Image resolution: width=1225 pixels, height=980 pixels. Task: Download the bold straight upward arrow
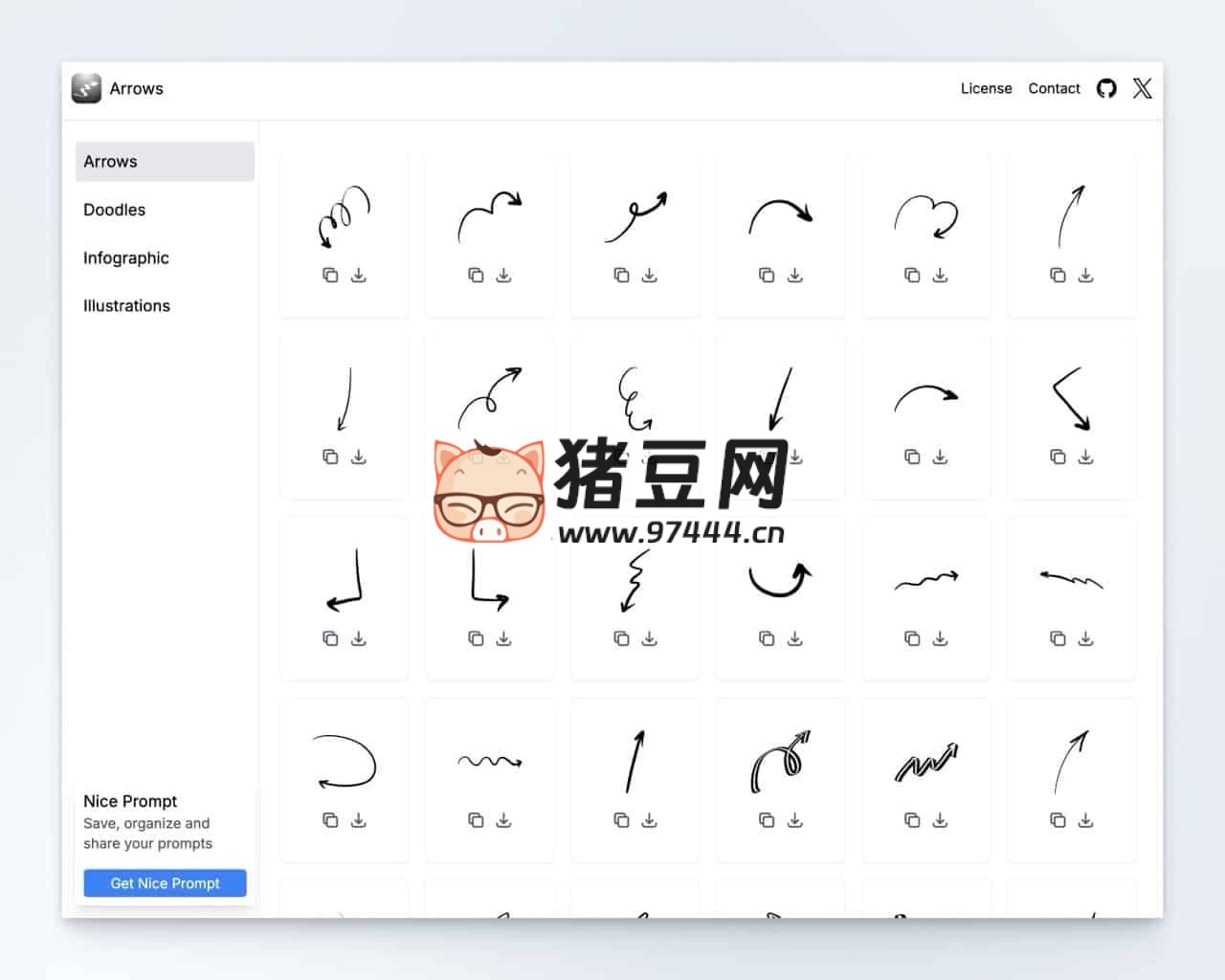650,820
